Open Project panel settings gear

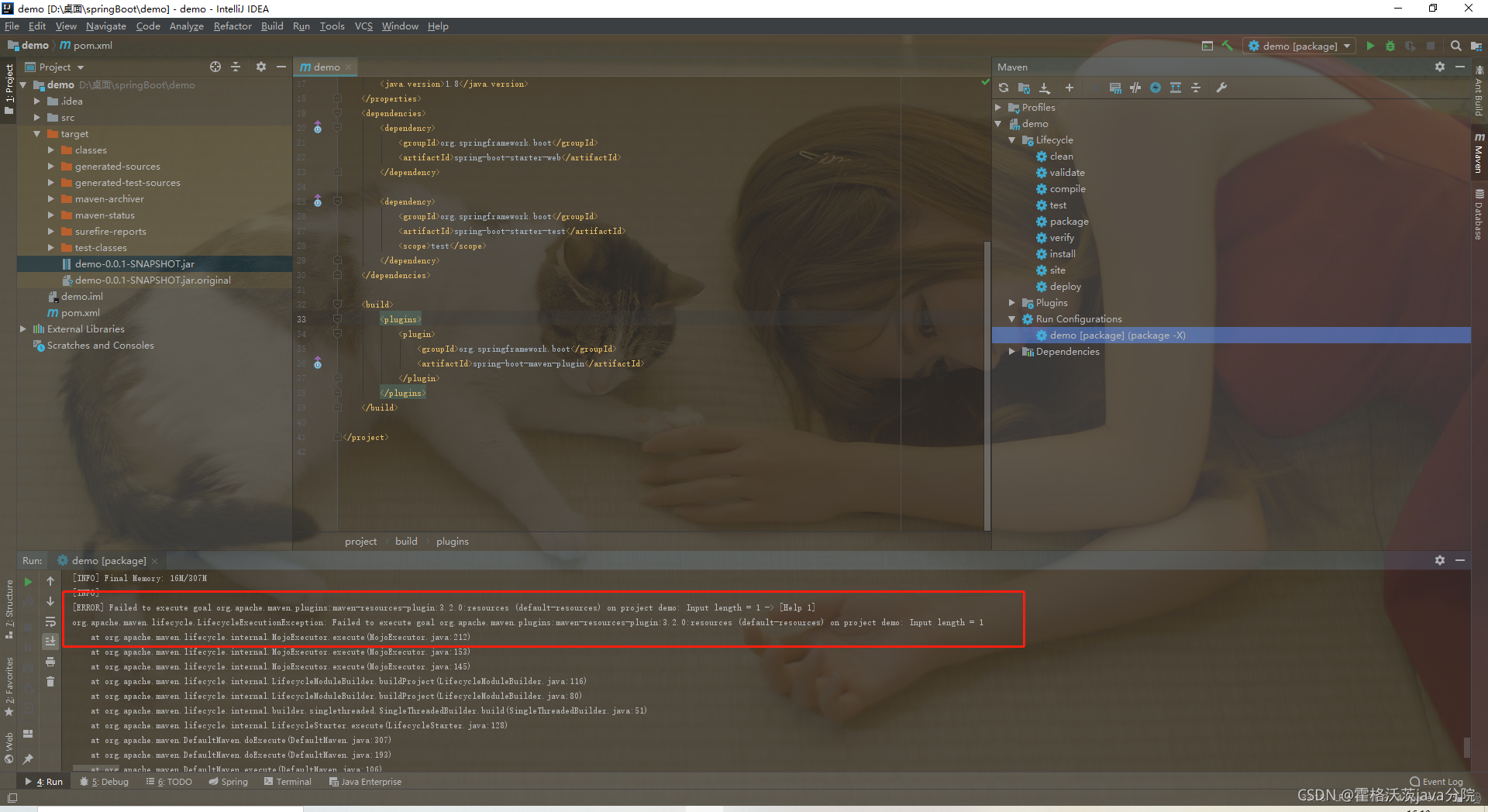pyautogui.click(x=261, y=67)
